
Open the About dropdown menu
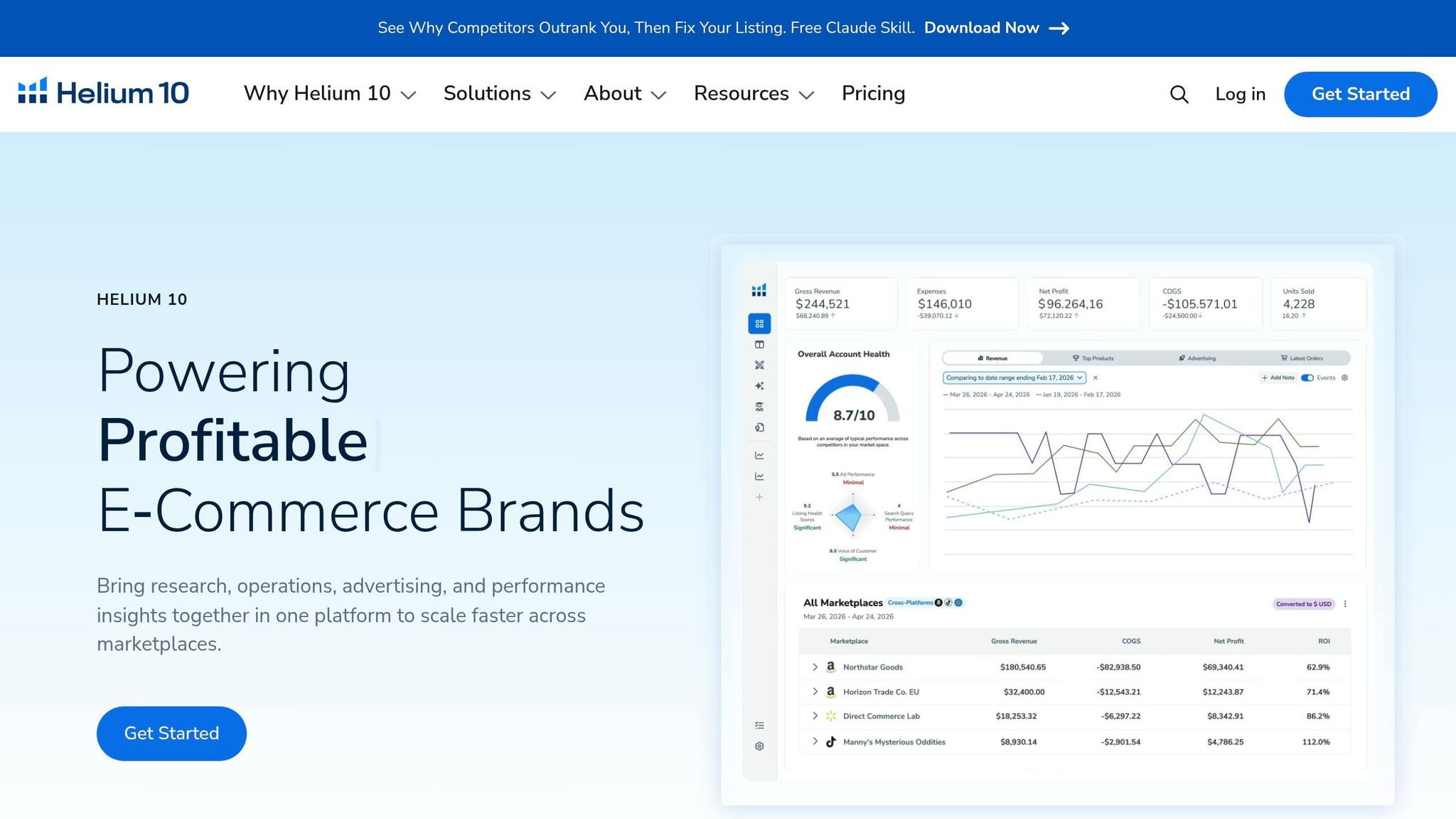pyautogui.click(x=625, y=94)
